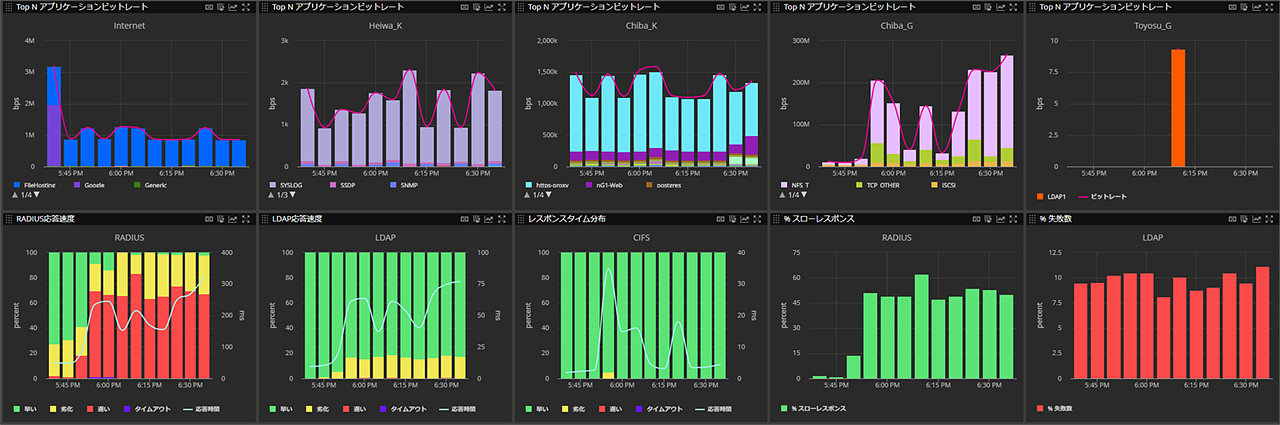Click the chart-type icon on RADIUS応答速度 panel

(234, 218)
